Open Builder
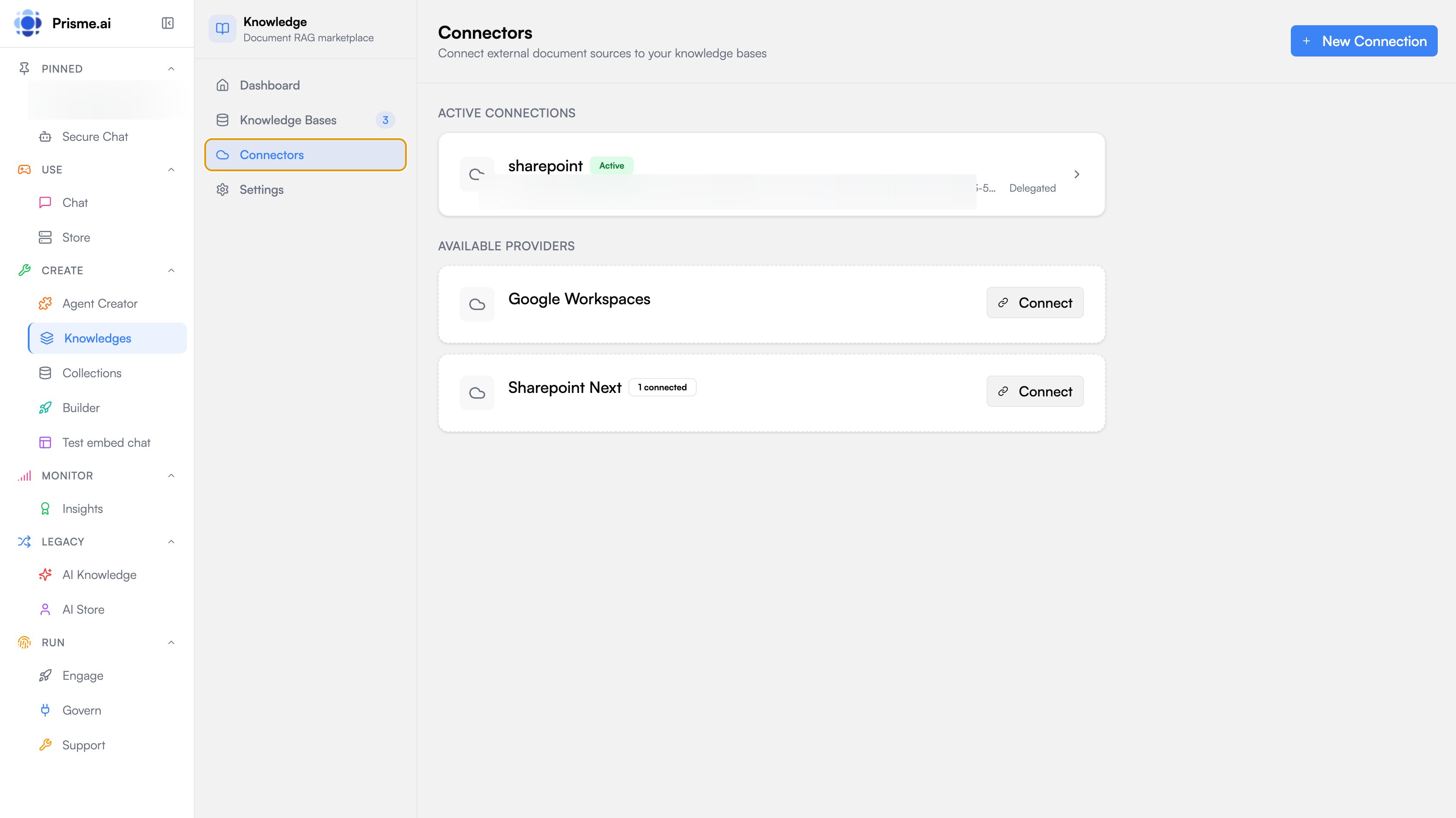 (x=107, y=408)
